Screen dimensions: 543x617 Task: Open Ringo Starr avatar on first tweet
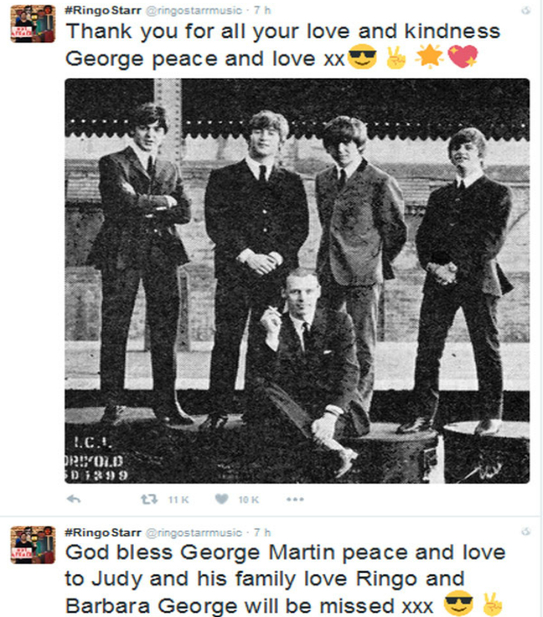point(33,24)
